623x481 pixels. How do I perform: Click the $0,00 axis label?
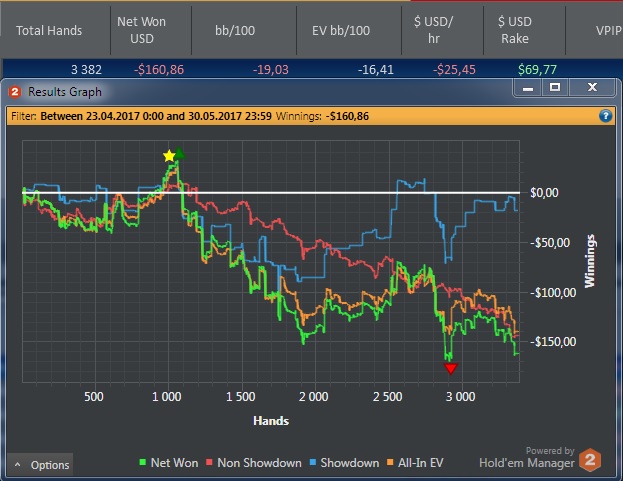pos(544,193)
